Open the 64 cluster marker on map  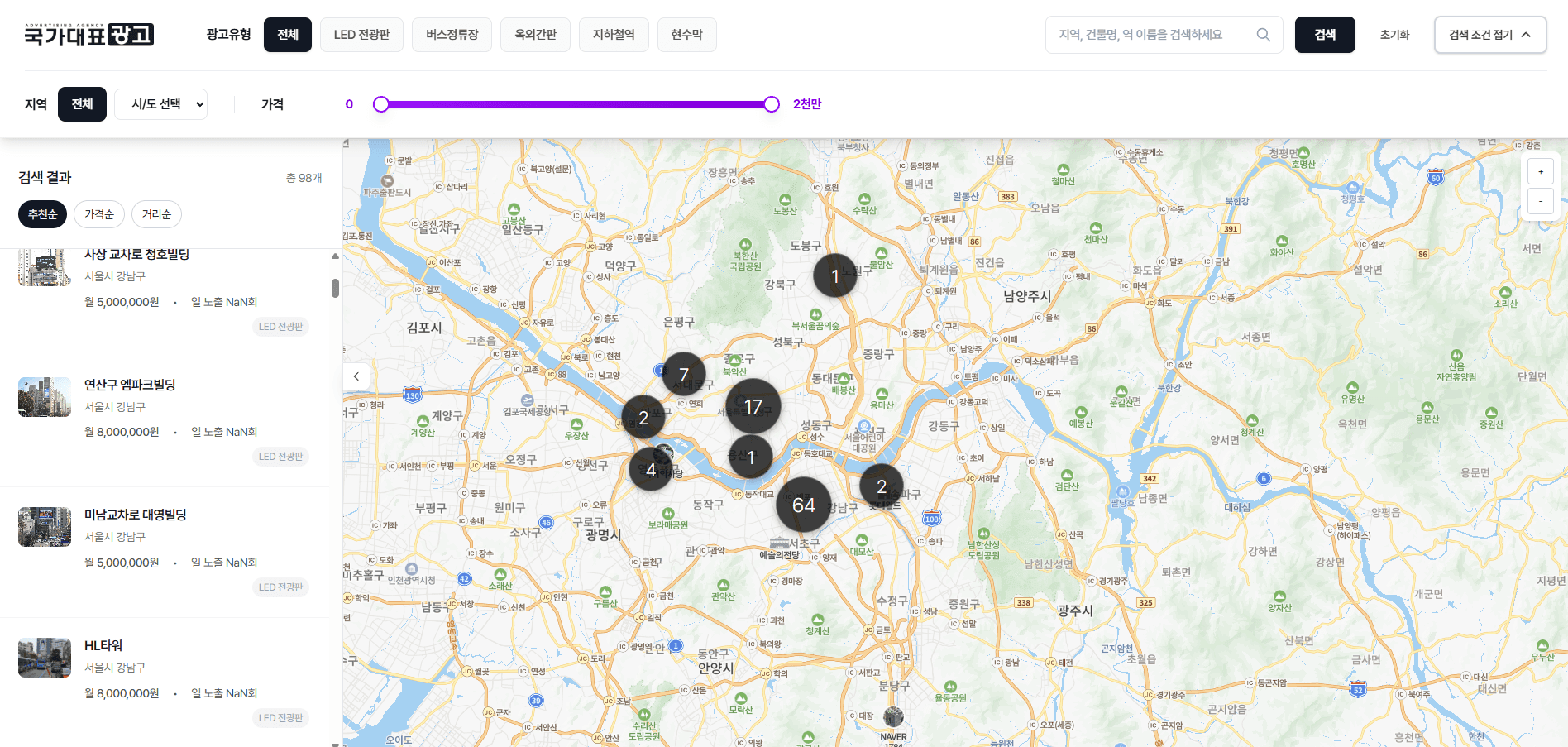point(803,505)
